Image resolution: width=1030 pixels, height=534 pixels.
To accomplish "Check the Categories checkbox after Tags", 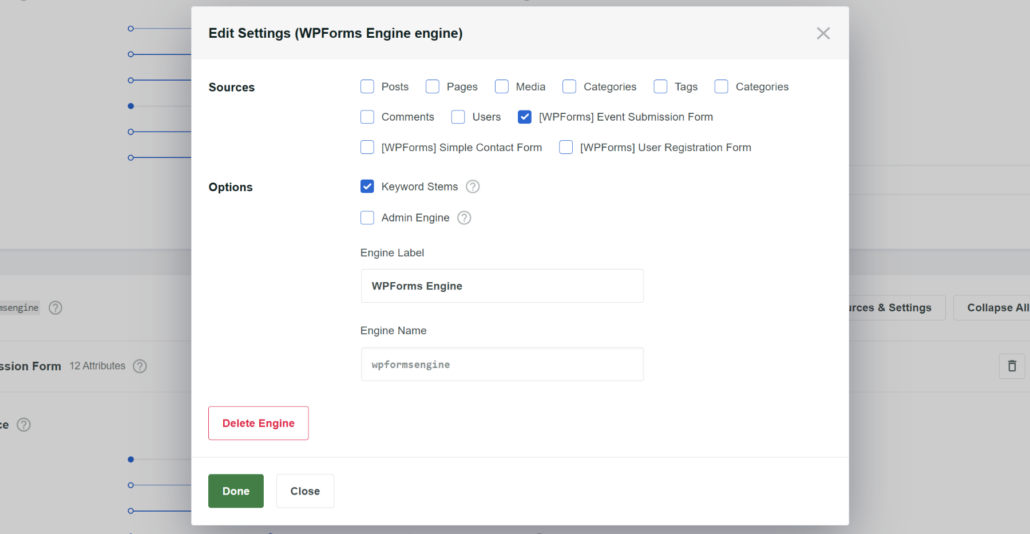I will (721, 87).
